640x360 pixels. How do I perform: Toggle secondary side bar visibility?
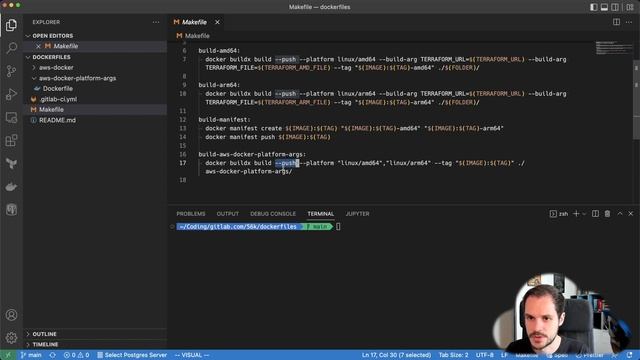point(615,7)
